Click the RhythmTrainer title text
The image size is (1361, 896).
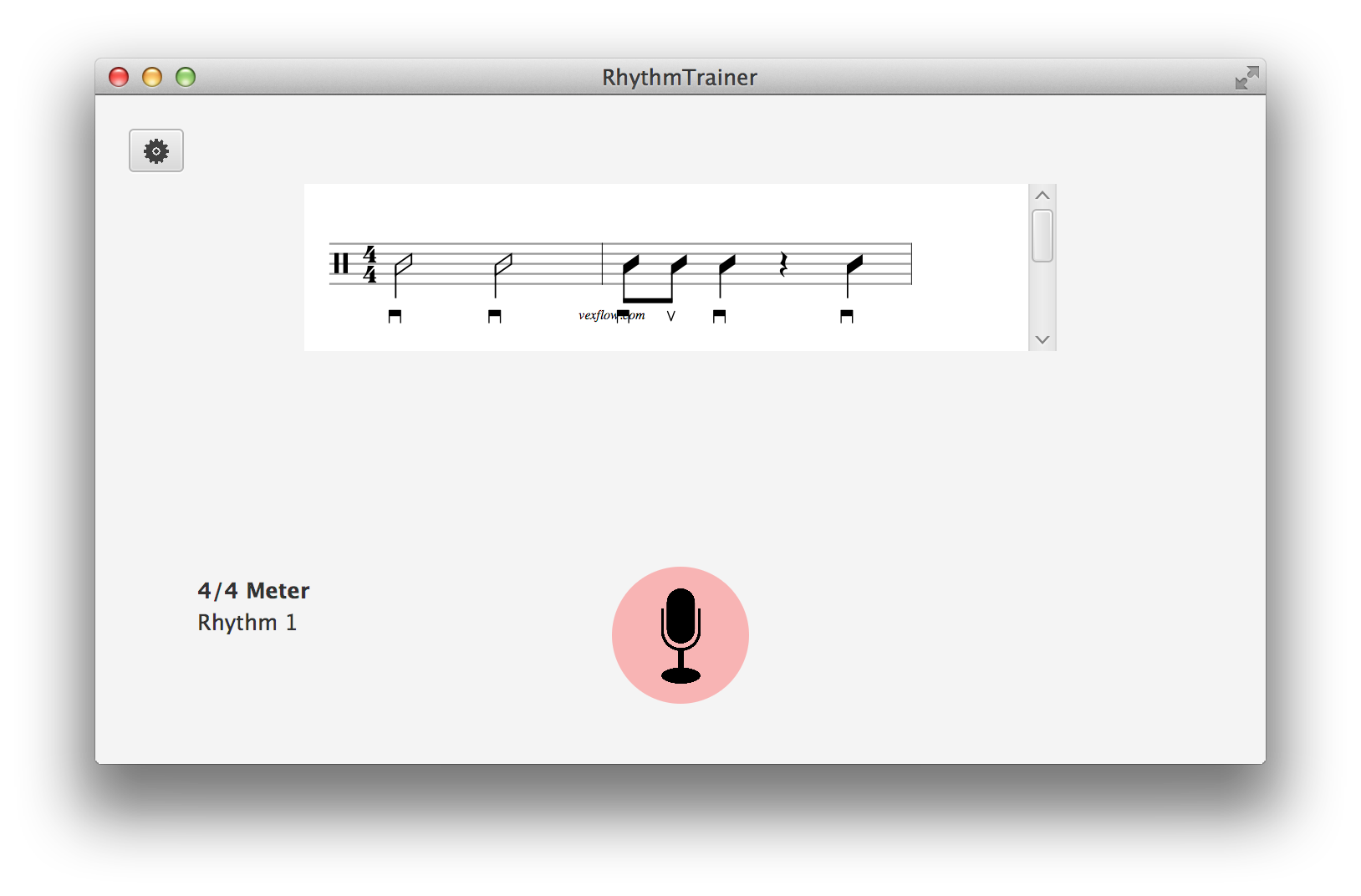[x=680, y=78]
